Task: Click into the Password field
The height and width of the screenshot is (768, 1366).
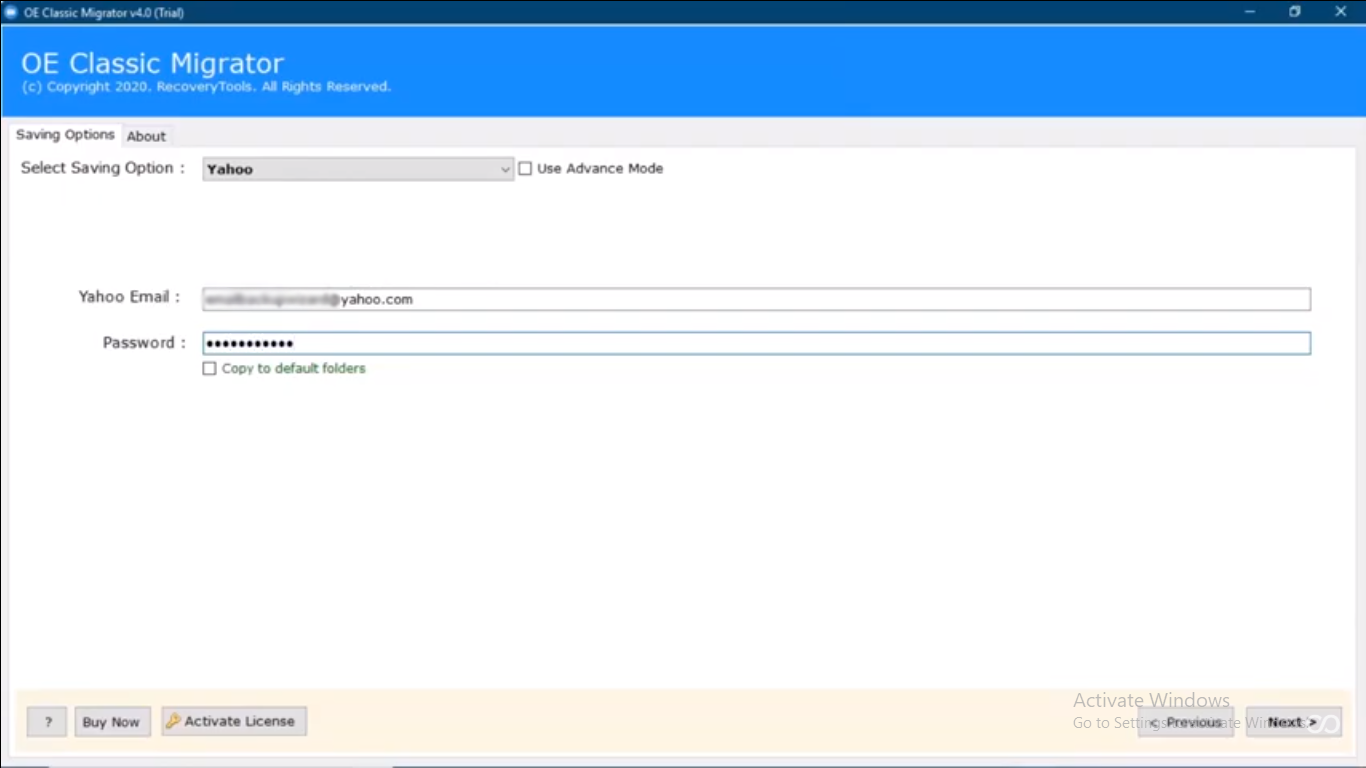Action: (x=756, y=343)
